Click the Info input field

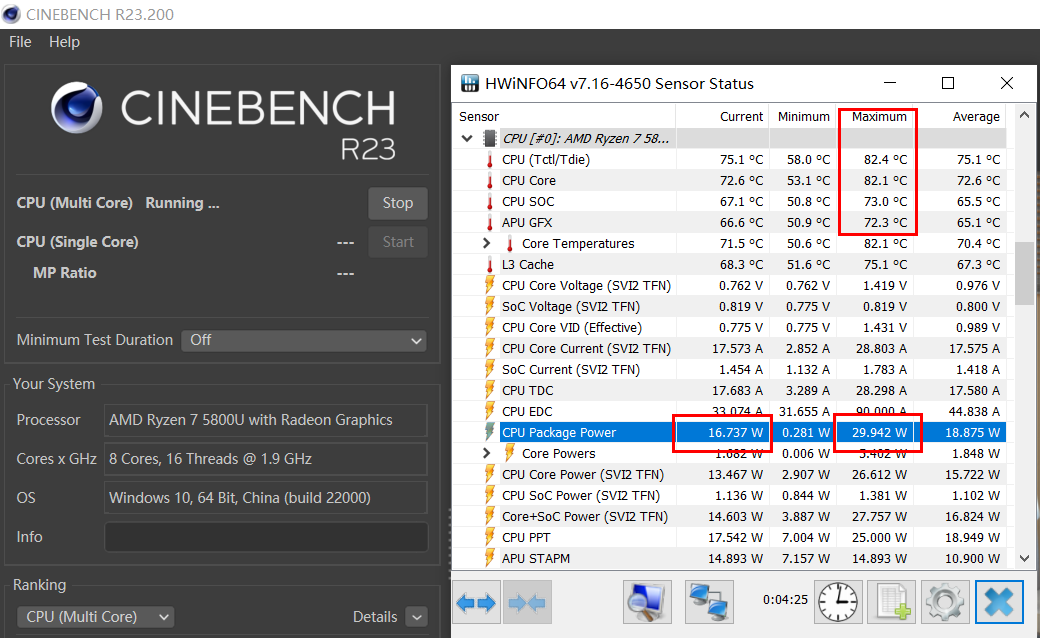click(266, 537)
